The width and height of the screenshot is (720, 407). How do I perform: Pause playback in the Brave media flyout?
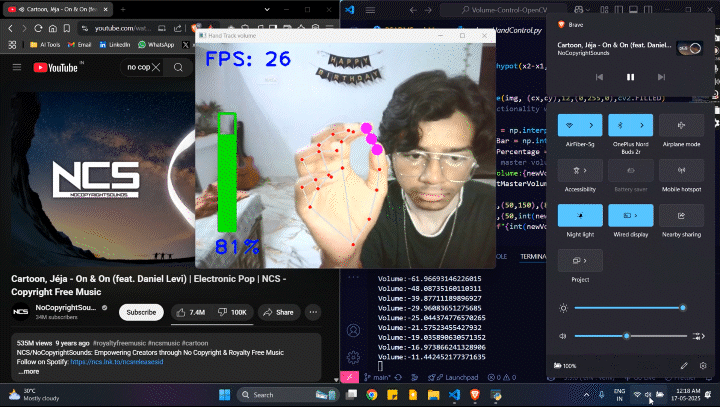pos(630,77)
